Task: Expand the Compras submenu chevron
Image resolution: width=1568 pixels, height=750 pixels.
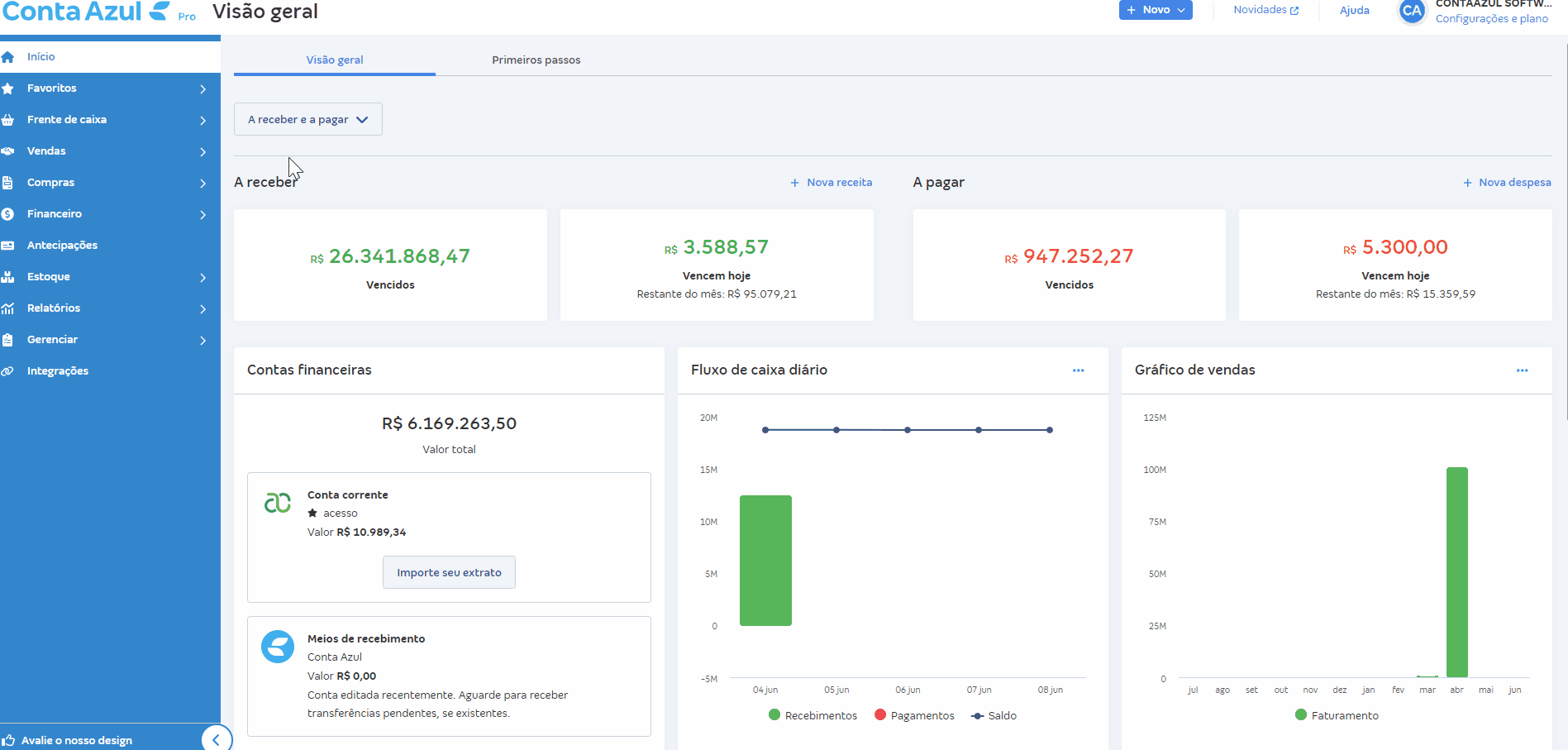Action: click(x=203, y=183)
